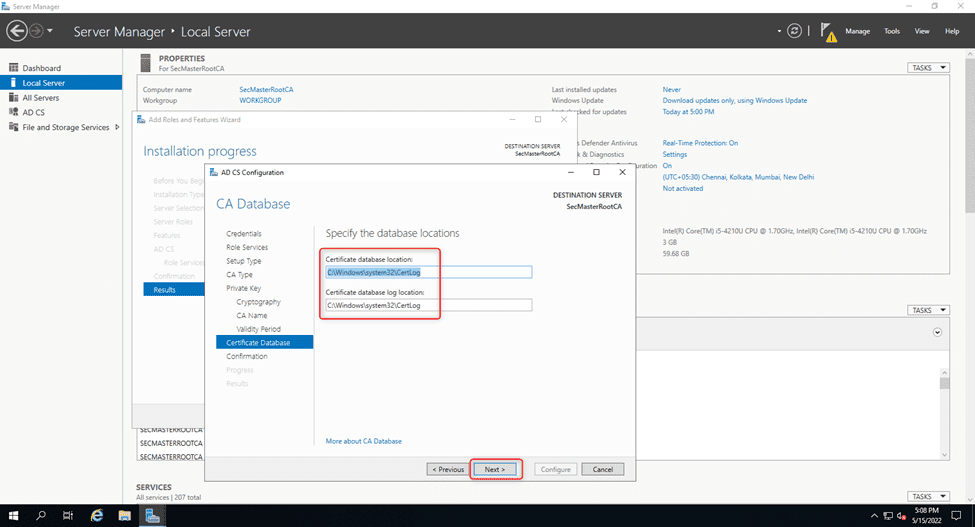Click the WORKGROUP link
This screenshot has width=975, height=527.
(260, 100)
